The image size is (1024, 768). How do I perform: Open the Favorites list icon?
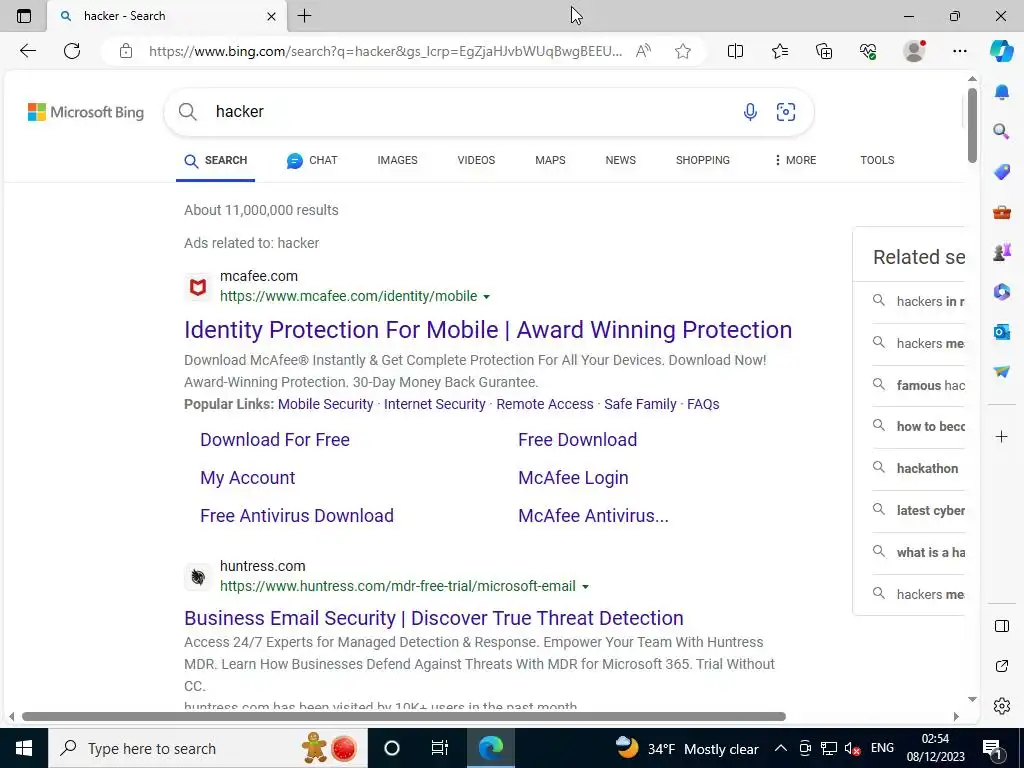[x=780, y=51]
